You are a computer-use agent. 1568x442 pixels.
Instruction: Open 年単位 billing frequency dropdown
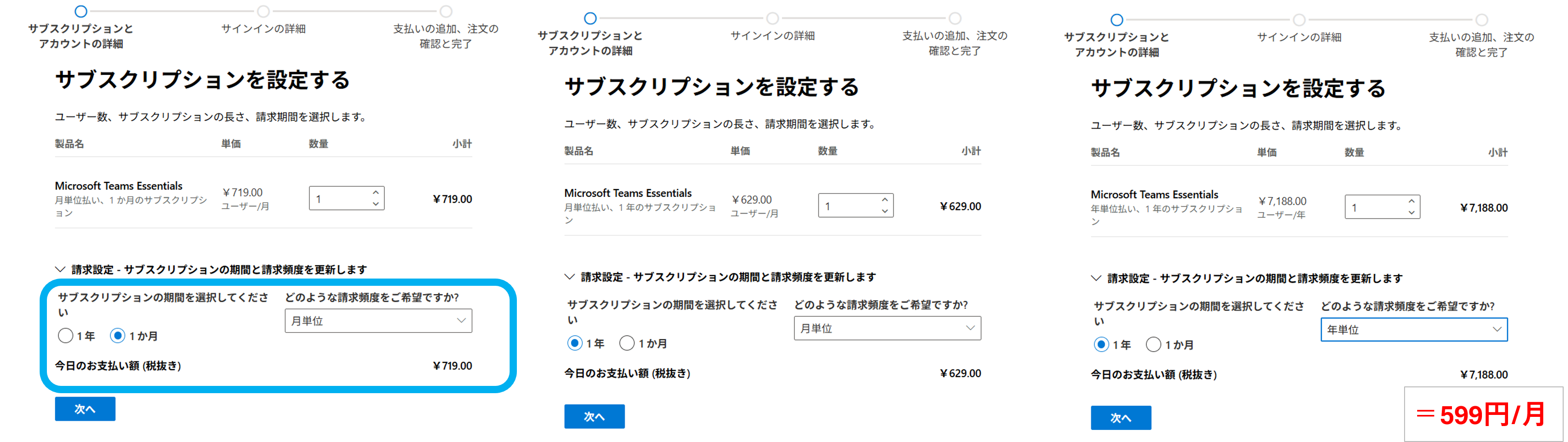(1414, 329)
